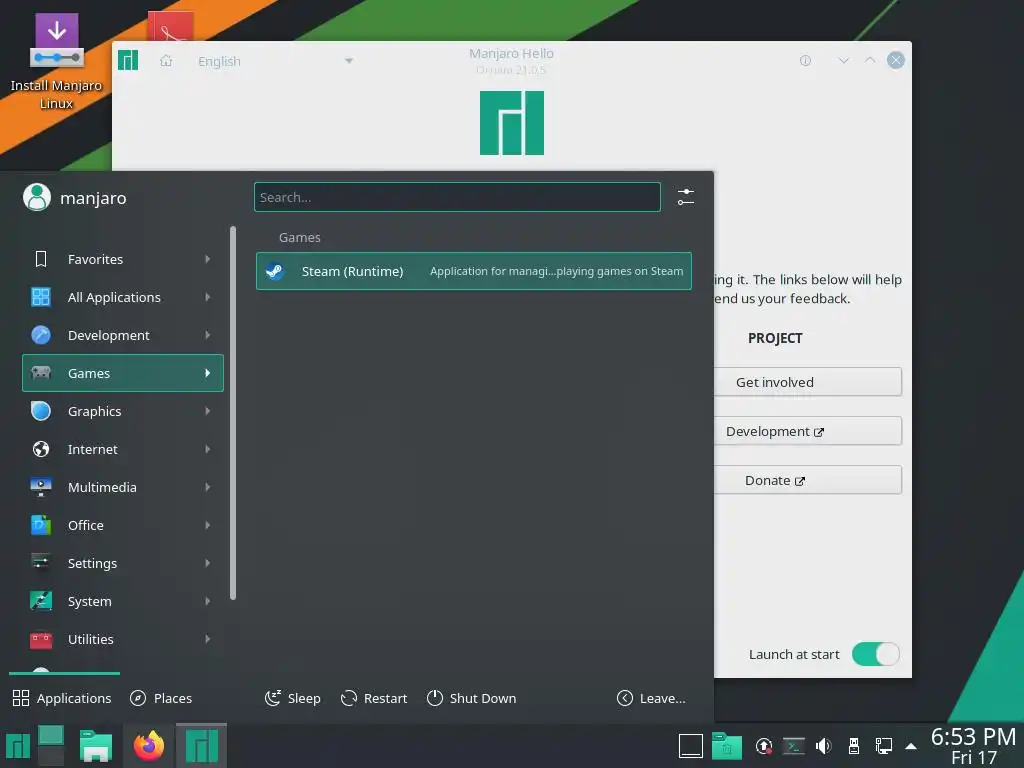
Task: Open the Multimedia category
Action: (x=123, y=487)
